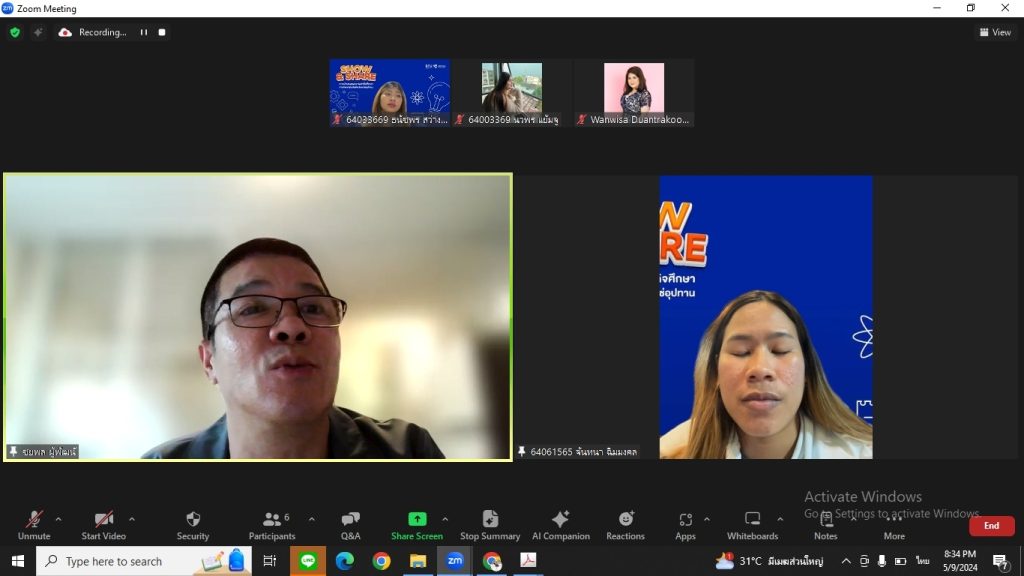The height and width of the screenshot is (576, 1024).
Task: Open Reactions menu
Action: pyautogui.click(x=626, y=526)
